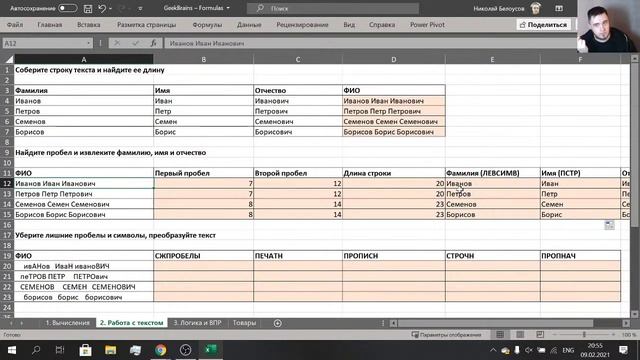
Task: Select cell Фамилия (ЛЕВСИМВ) header
Action: (x=492, y=173)
